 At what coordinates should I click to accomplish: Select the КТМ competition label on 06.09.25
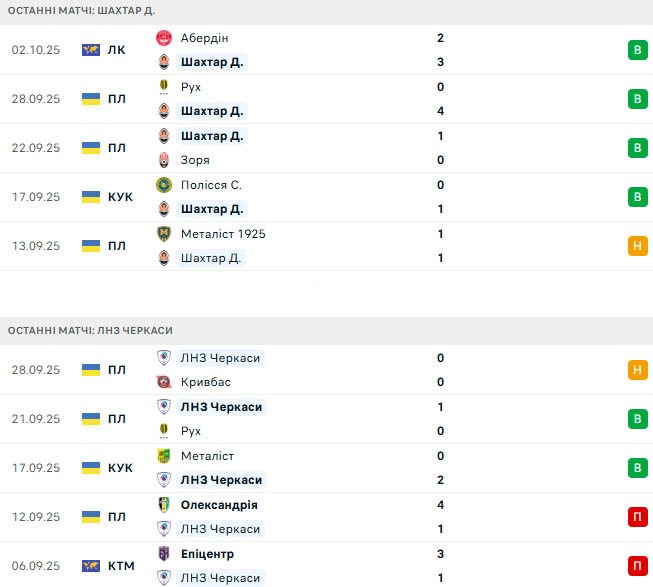tap(120, 566)
